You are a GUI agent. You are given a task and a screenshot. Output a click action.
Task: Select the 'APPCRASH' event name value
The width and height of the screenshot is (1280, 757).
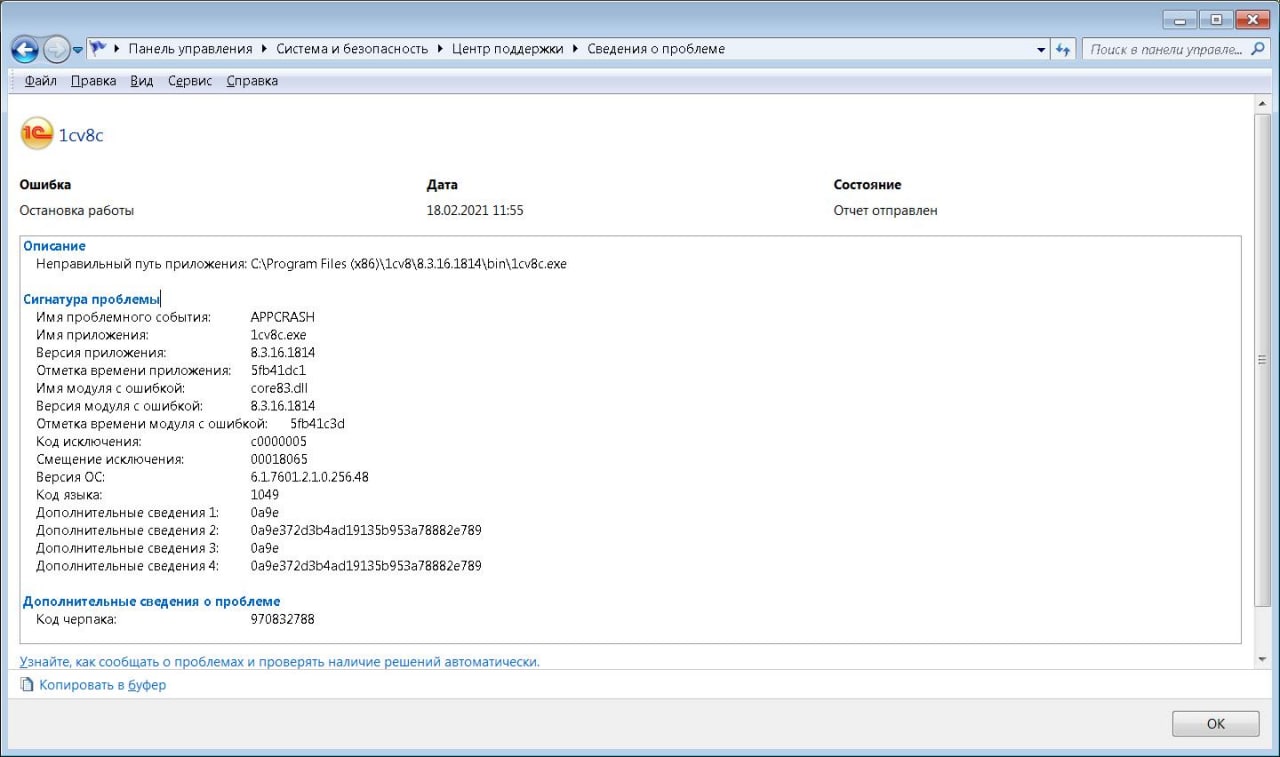(283, 317)
